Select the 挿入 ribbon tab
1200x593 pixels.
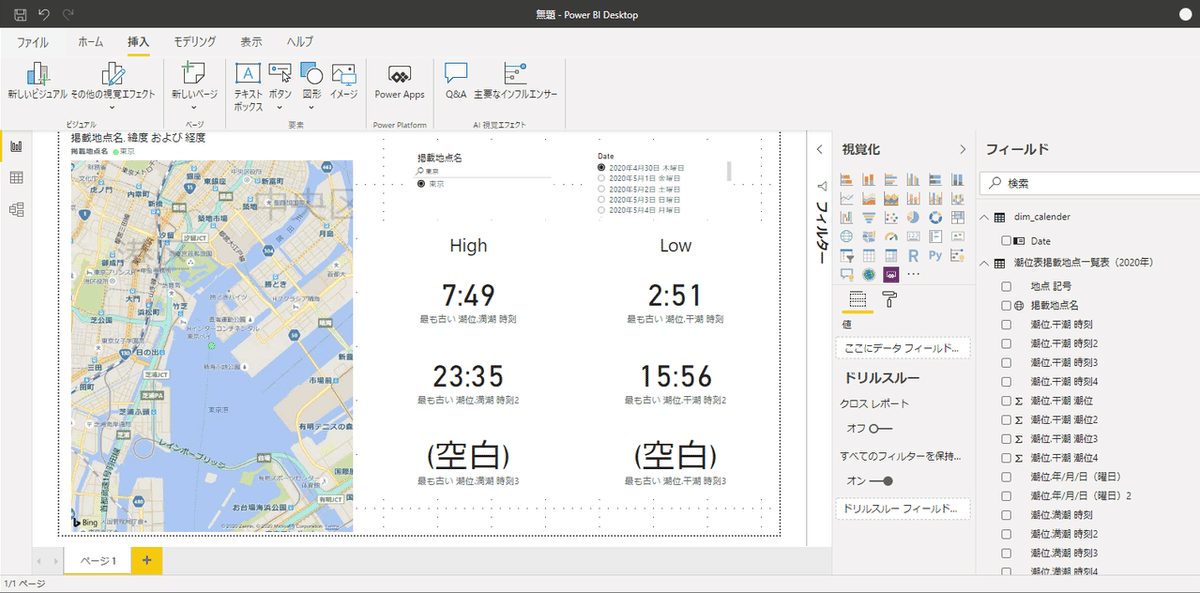pos(138,42)
